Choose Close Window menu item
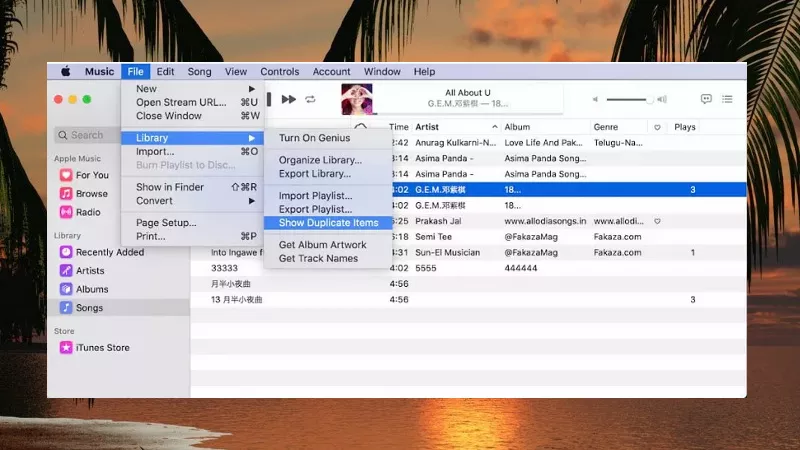Viewport: 800px width, 450px height. (x=192, y=116)
